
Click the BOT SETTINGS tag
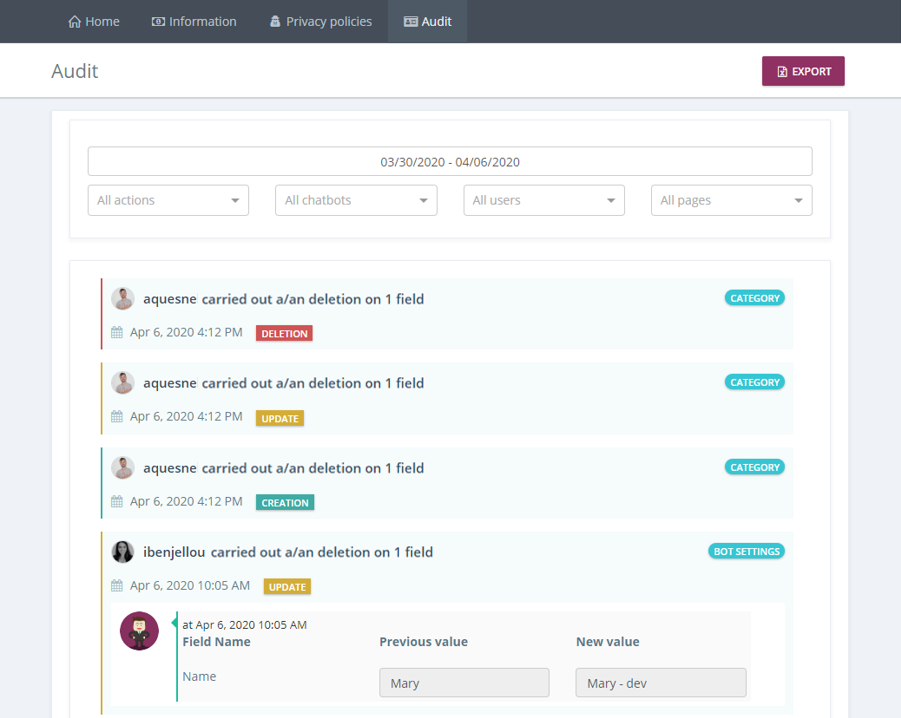tap(746, 551)
